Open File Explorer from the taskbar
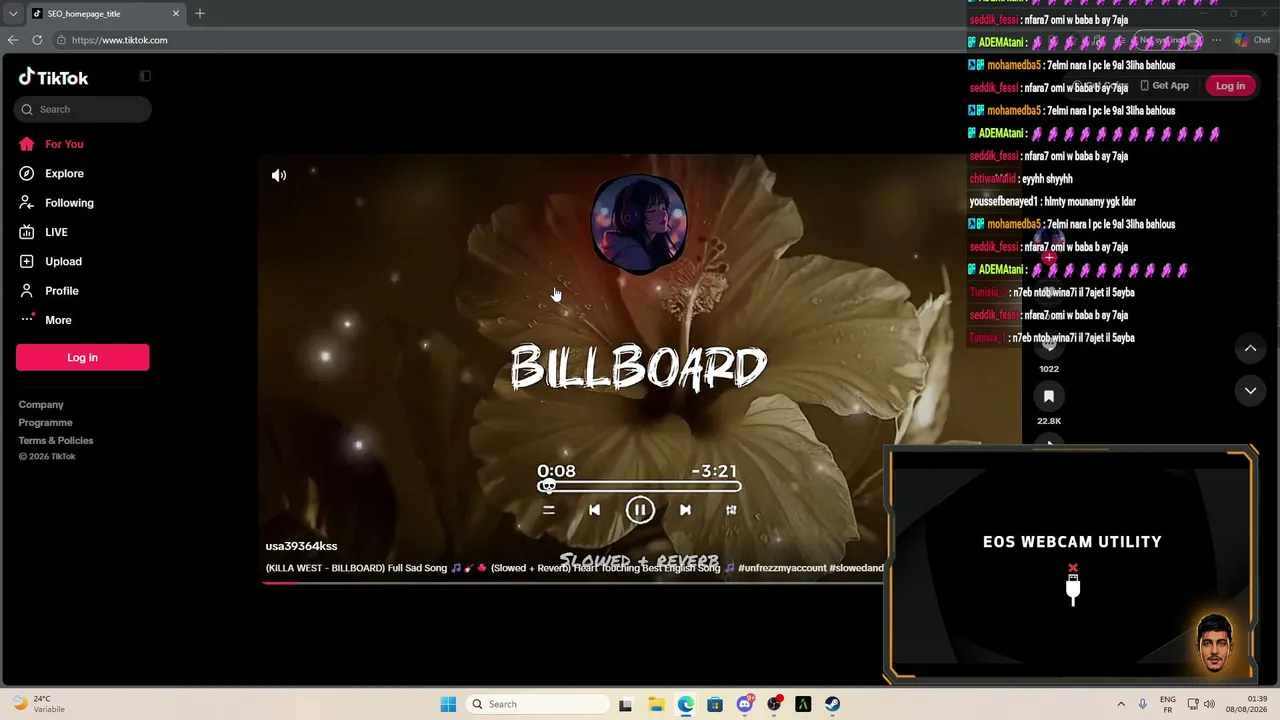The width and height of the screenshot is (1280, 720). coord(656,704)
